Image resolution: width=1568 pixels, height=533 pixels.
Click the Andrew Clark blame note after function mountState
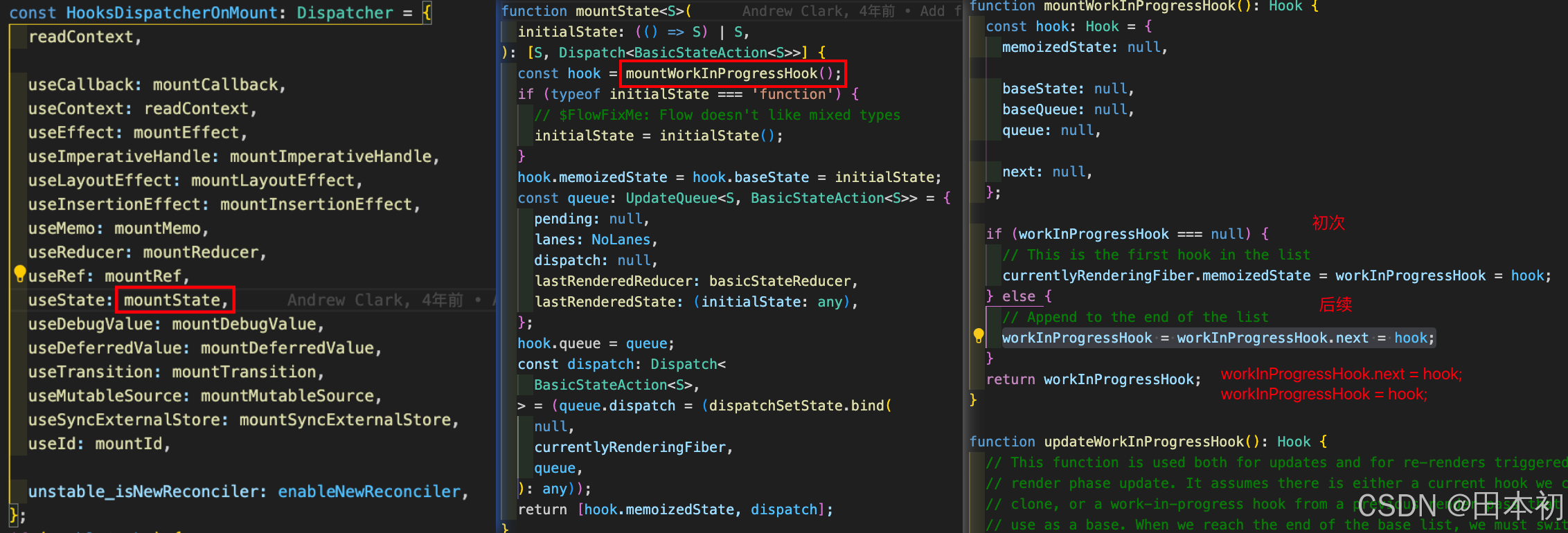[x=851, y=11]
